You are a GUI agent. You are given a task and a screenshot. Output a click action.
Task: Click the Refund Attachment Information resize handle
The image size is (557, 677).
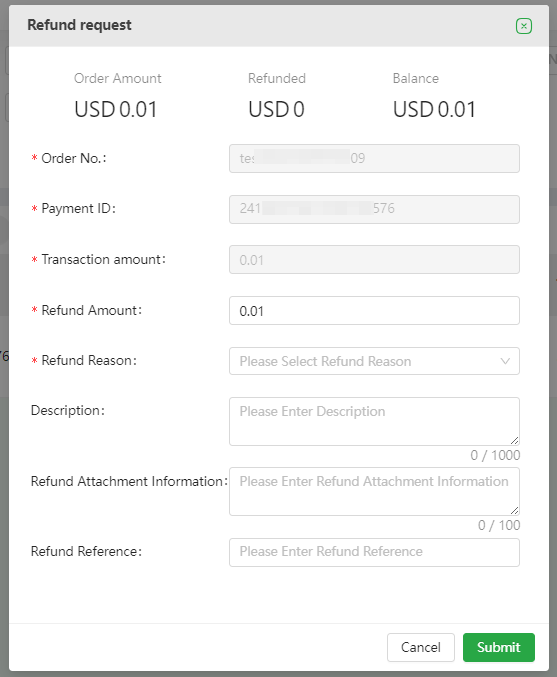click(514, 510)
